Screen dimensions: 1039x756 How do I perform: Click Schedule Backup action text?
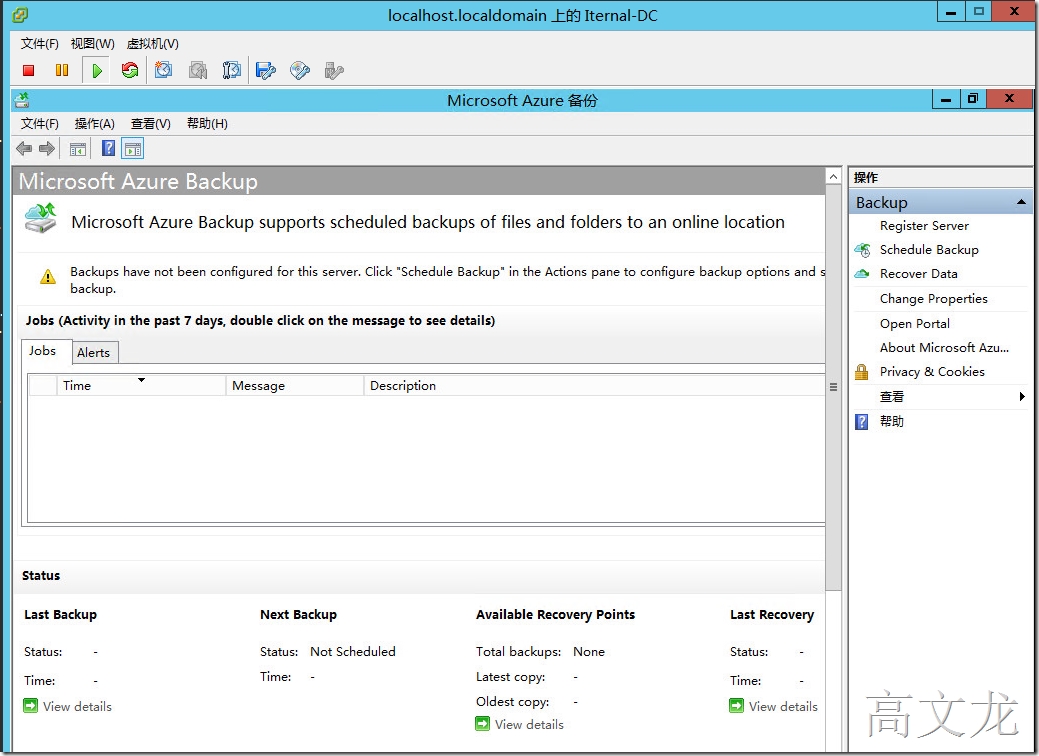(x=929, y=250)
